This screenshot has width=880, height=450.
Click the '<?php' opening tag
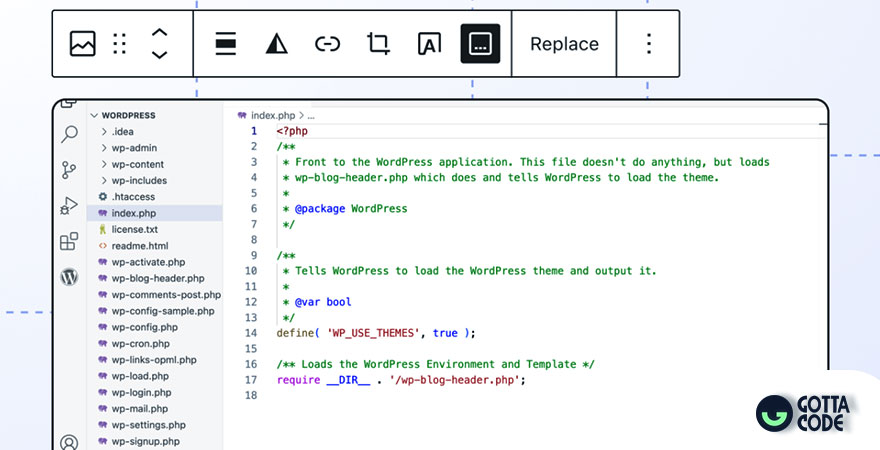point(292,131)
